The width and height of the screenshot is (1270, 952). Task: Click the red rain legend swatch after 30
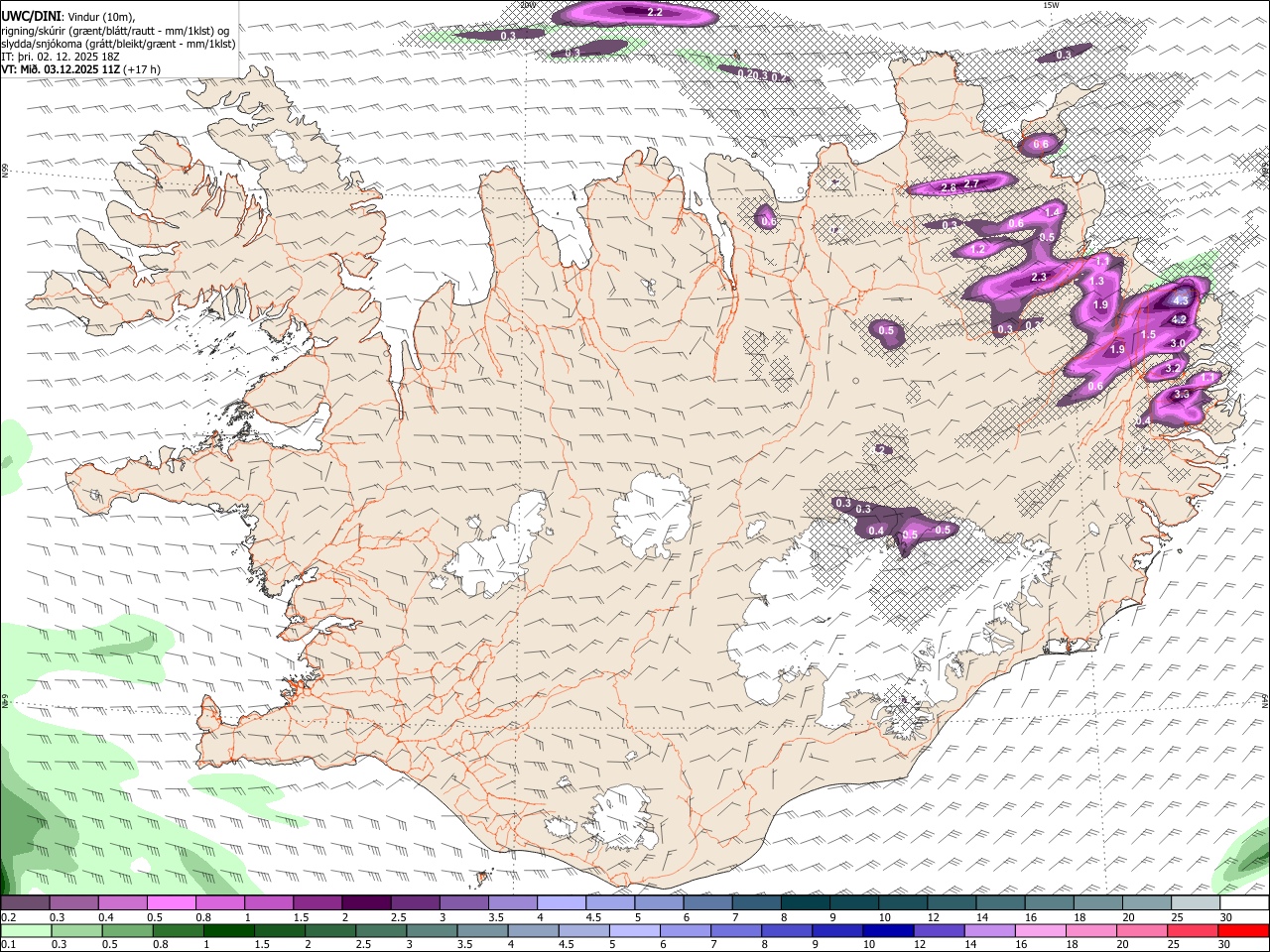coord(1242,931)
